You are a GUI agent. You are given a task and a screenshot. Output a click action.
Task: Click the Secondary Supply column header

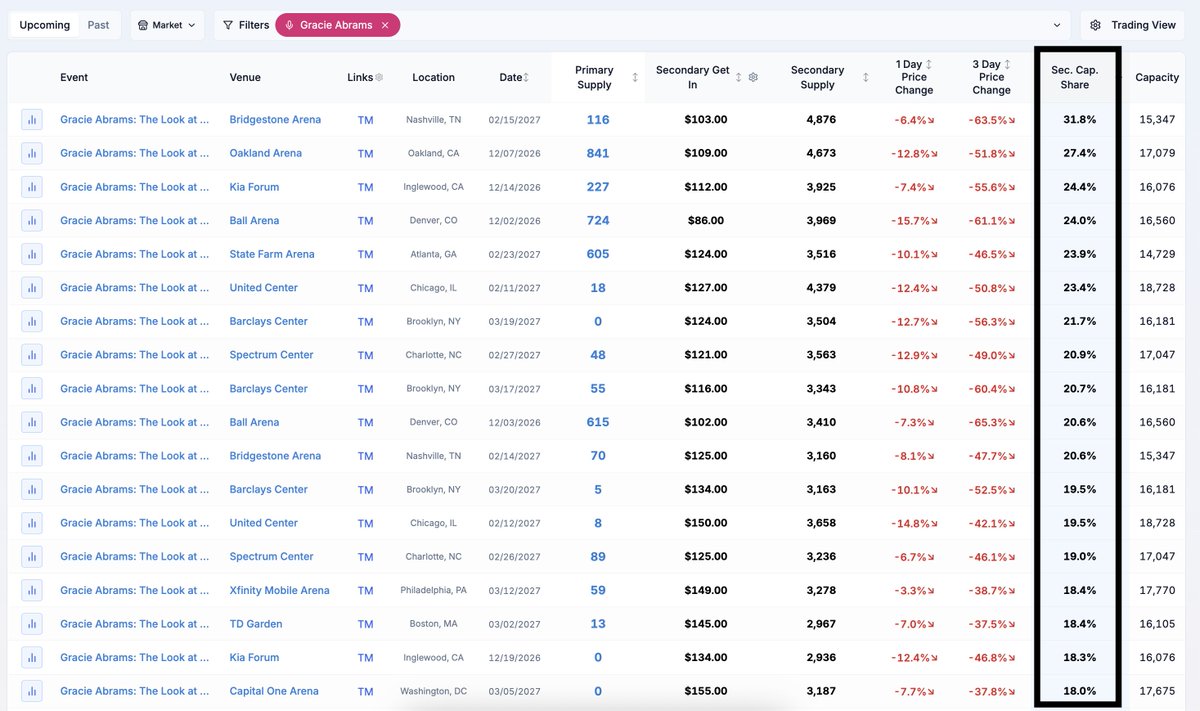point(817,77)
